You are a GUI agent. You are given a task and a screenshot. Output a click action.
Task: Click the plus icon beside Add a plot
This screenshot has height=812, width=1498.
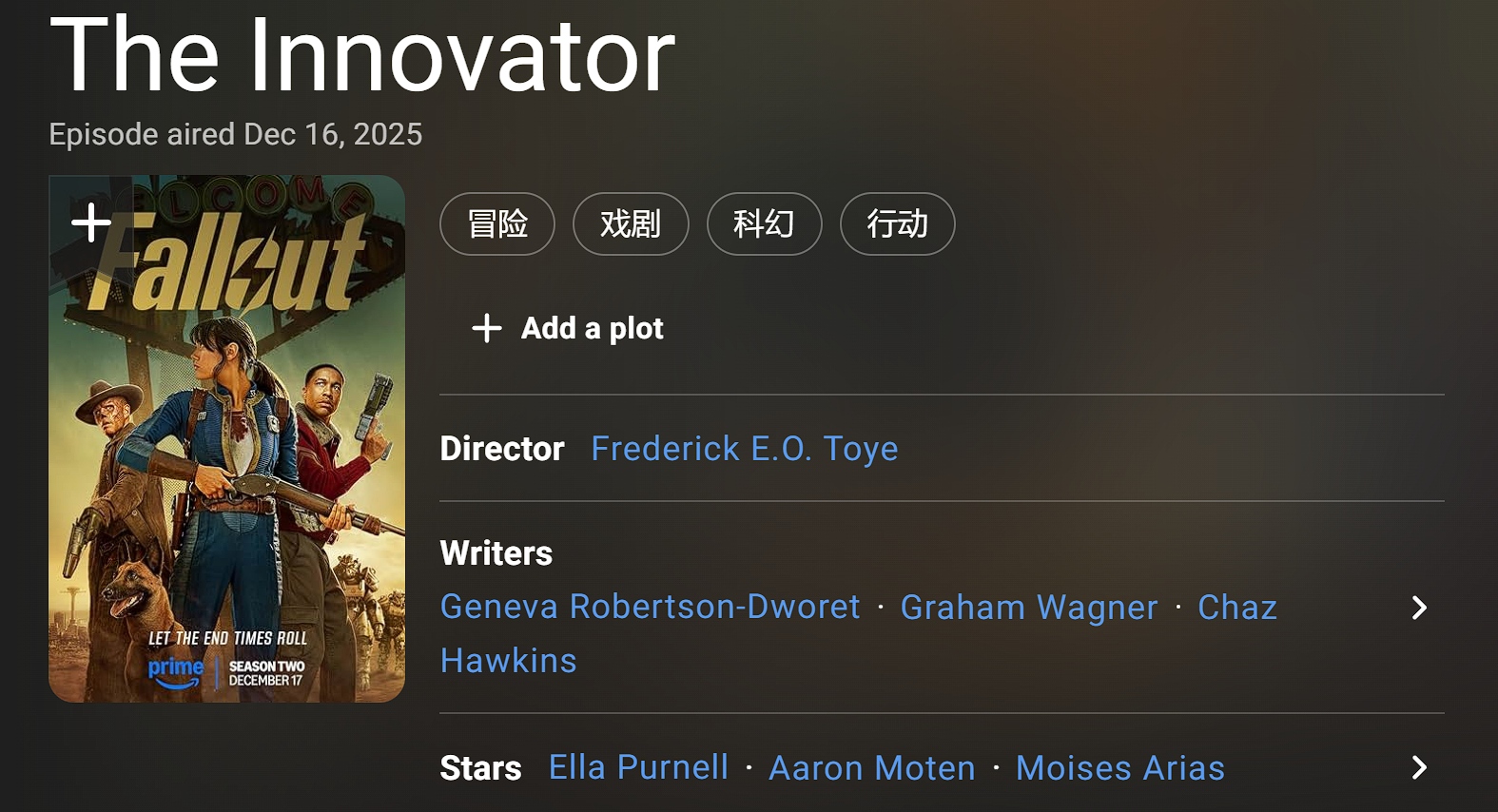[487, 328]
